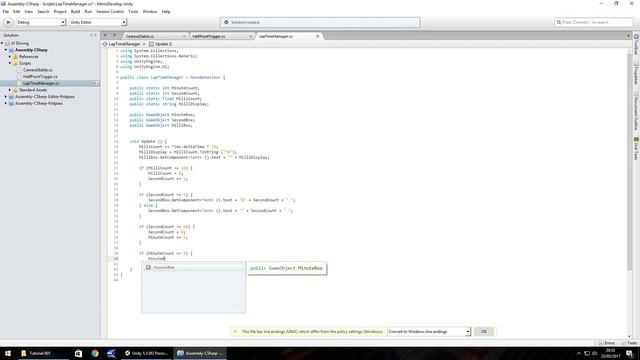Image resolution: width=640 pixels, height=360 pixels.
Task: Open the Unity Editor target dropdown
Action: click(98, 22)
